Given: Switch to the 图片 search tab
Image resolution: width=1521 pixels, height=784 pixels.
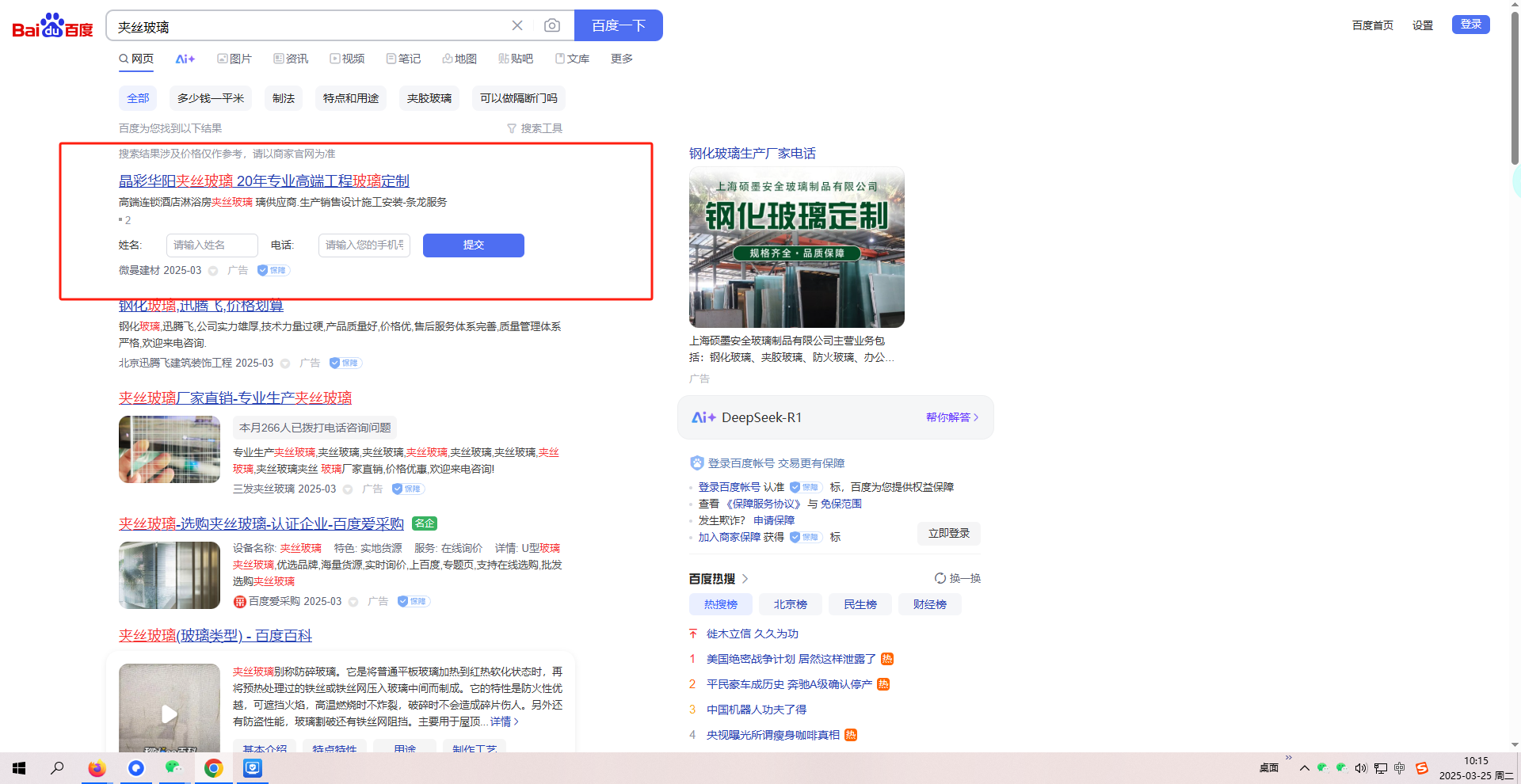Looking at the screenshot, I should point(234,59).
